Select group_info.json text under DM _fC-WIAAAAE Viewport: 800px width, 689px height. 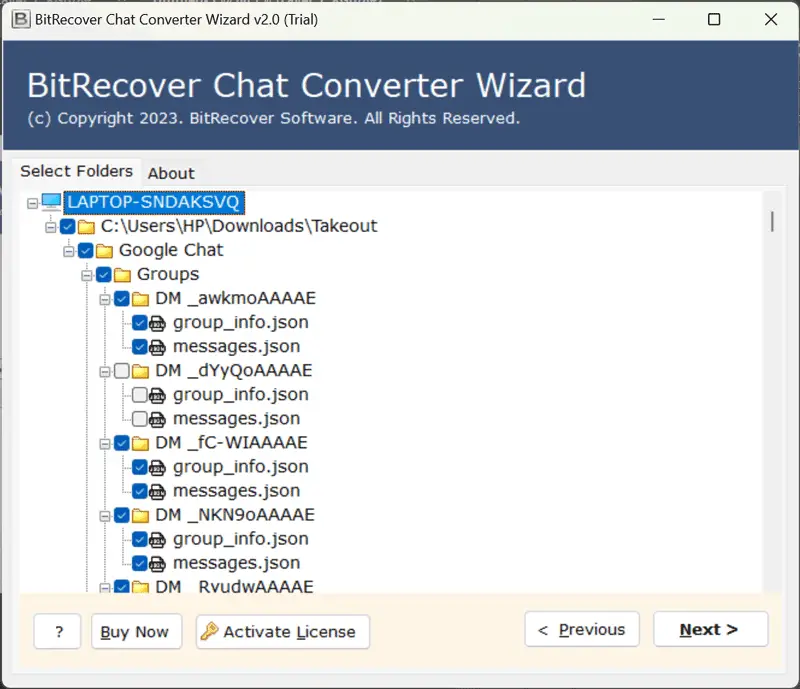click(241, 467)
